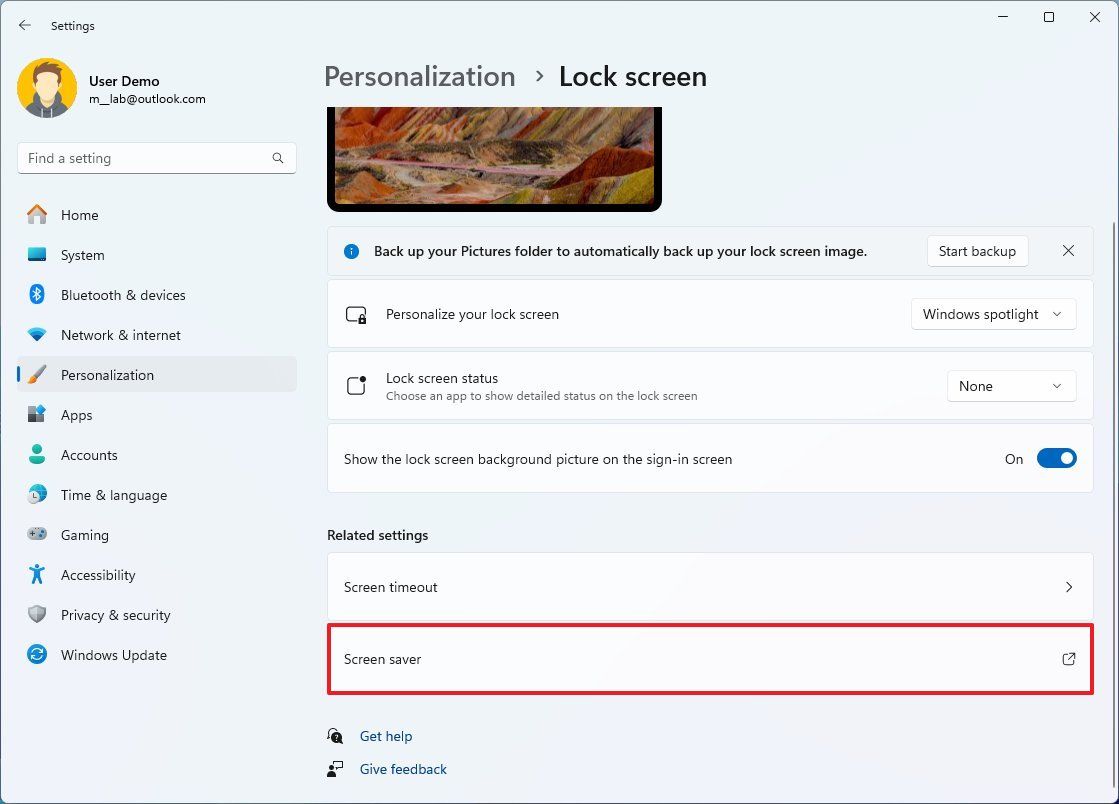Open the Bluetooth & devices section
The image size is (1119, 804).
(x=38, y=295)
